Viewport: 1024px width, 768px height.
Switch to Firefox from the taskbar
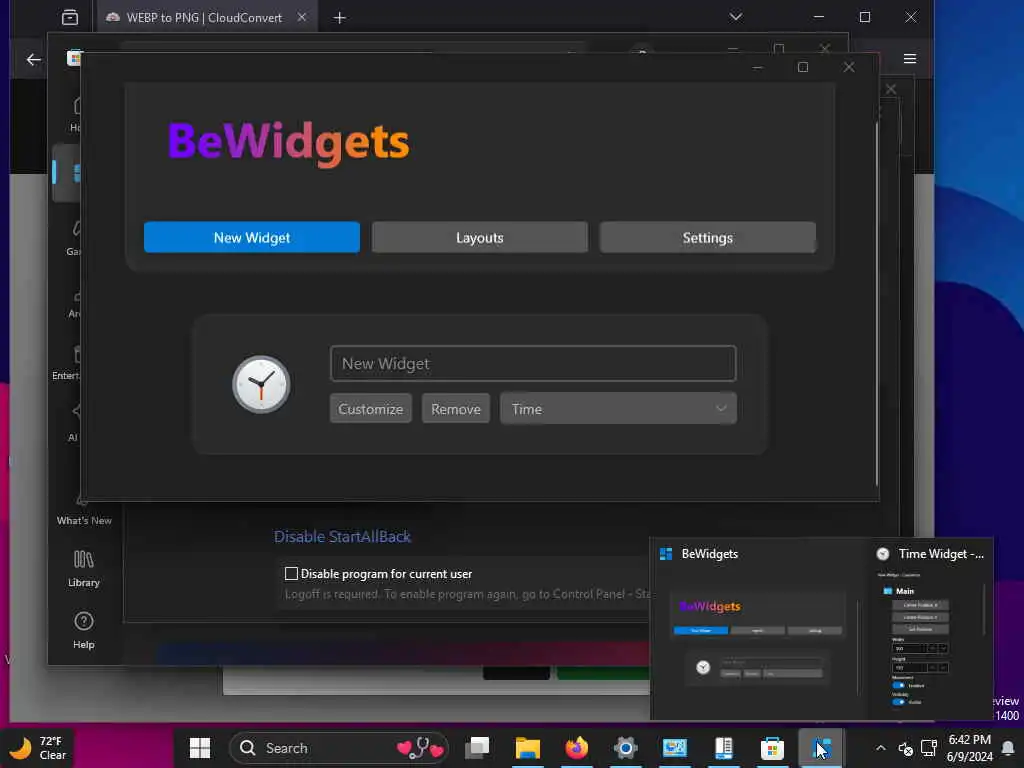tap(576, 748)
